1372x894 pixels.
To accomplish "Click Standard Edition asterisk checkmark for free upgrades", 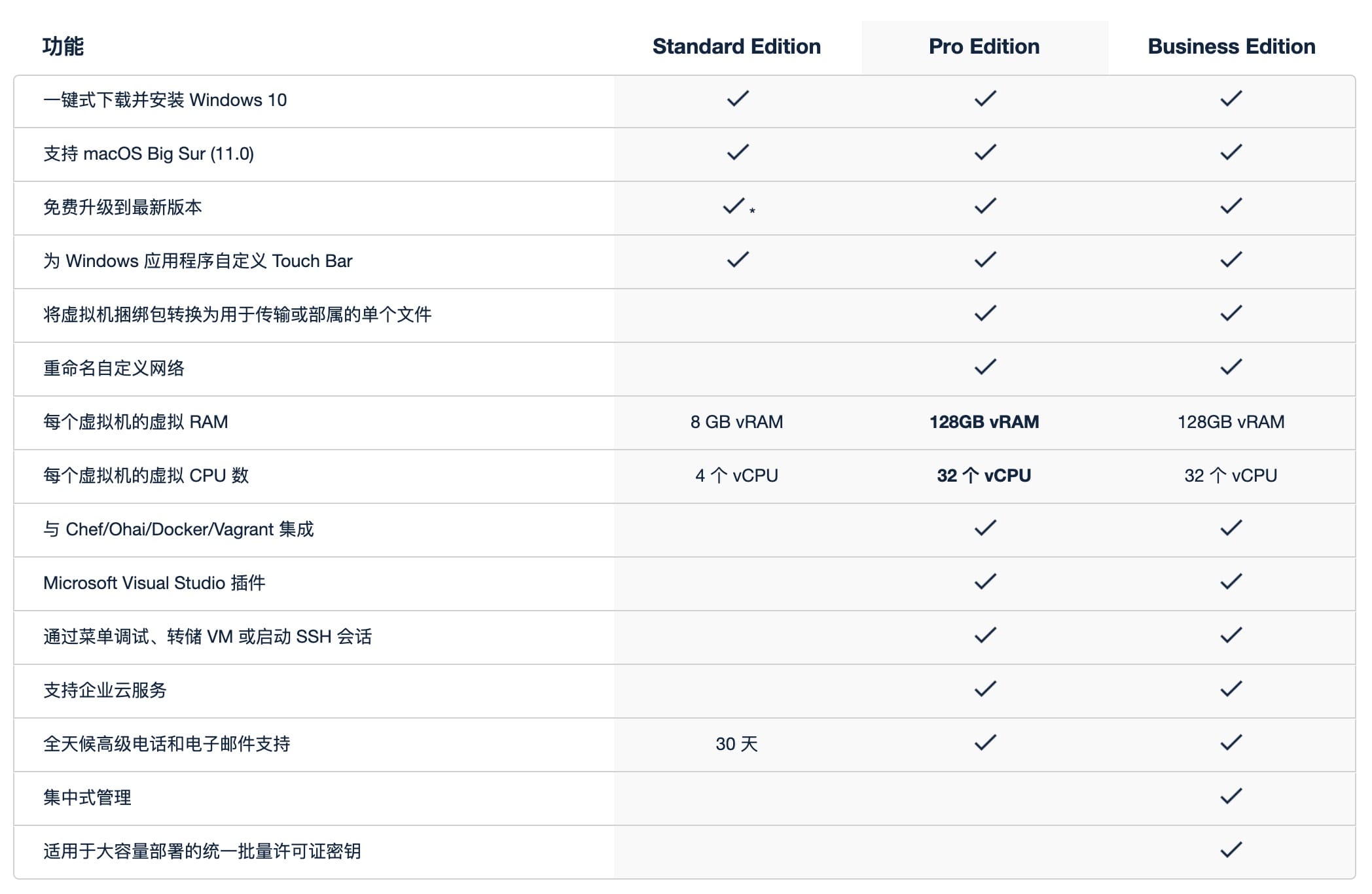I will point(734,207).
